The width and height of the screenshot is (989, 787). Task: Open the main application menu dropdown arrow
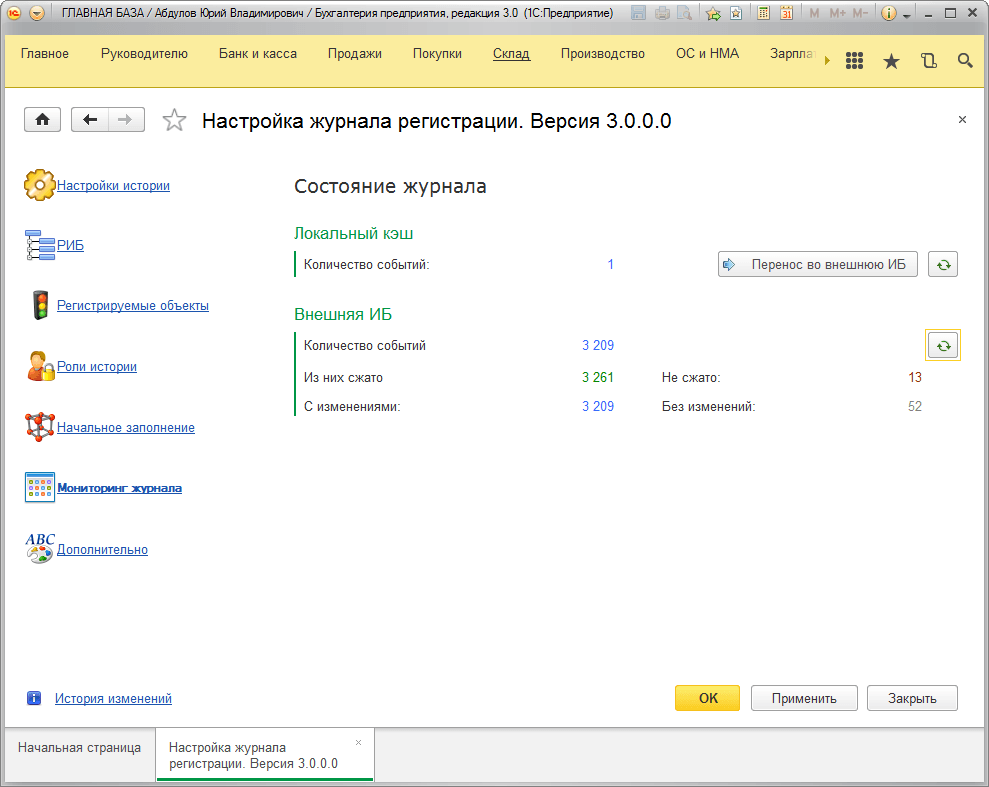tap(37, 13)
